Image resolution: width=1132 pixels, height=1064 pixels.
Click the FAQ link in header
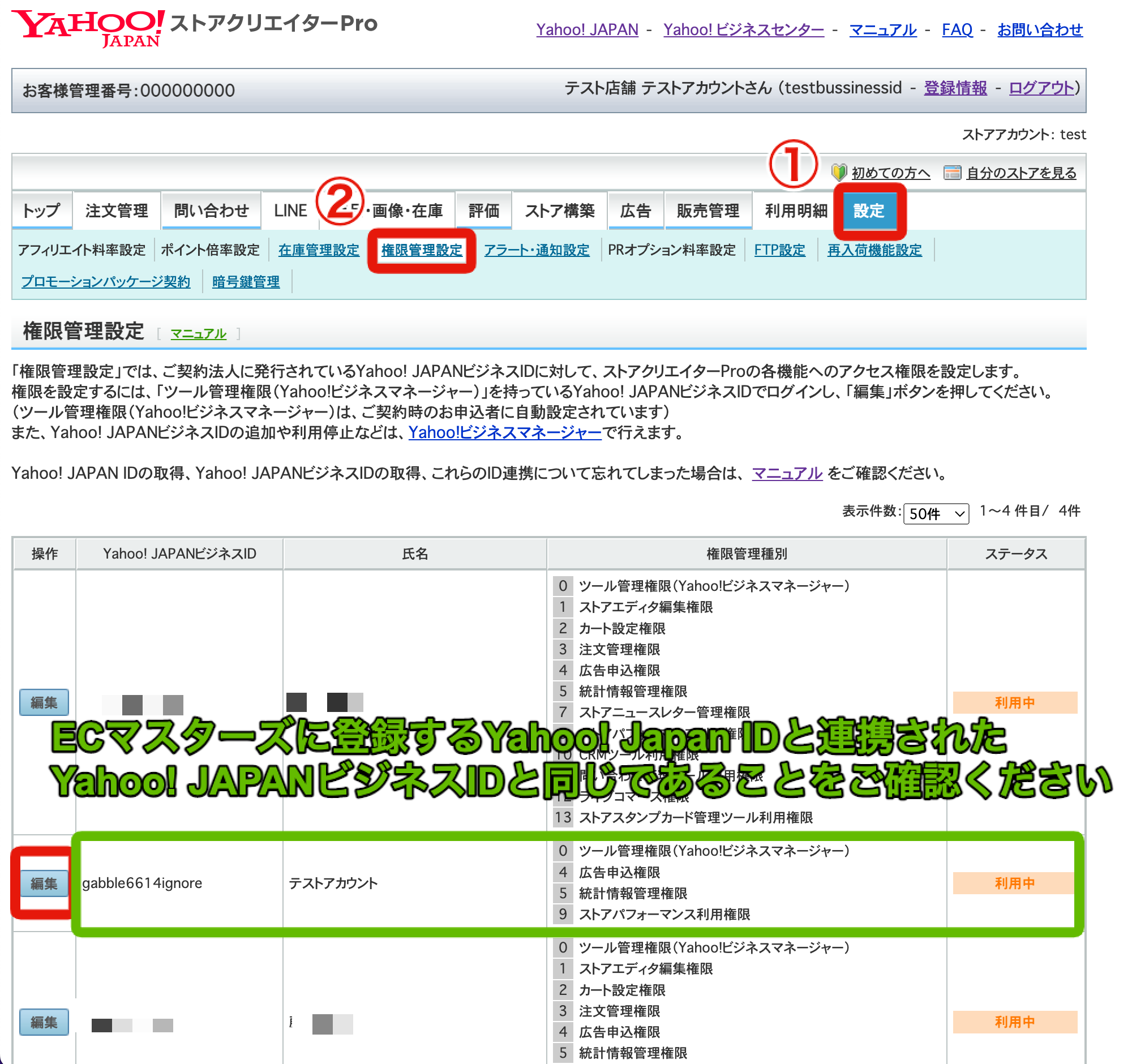[x=957, y=30]
